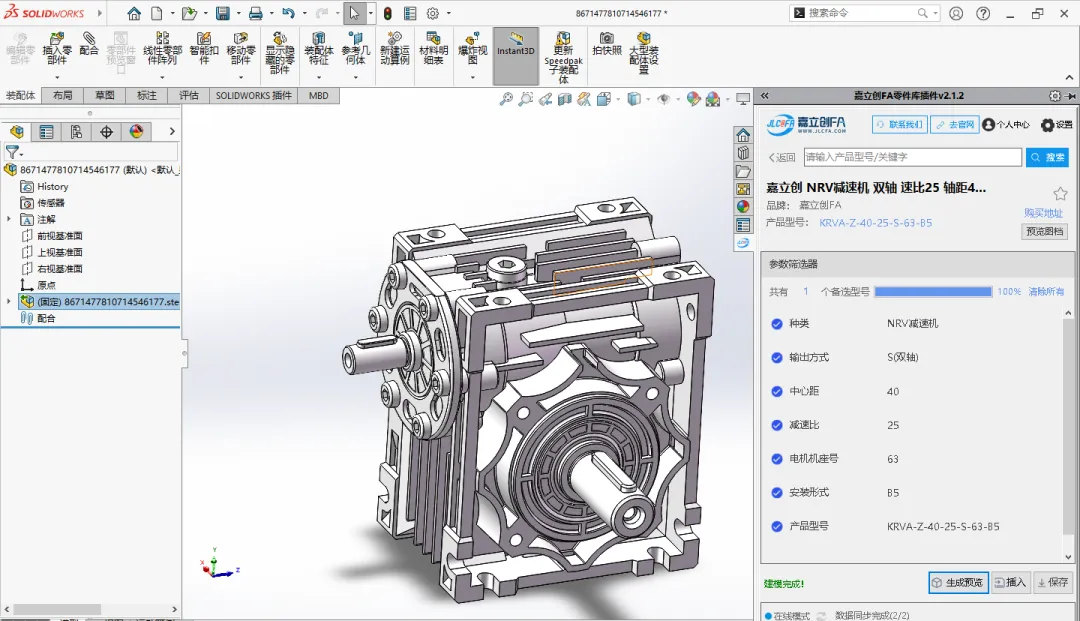Expand the 注解 tree node
This screenshot has height=621, width=1080.
coord(10,219)
